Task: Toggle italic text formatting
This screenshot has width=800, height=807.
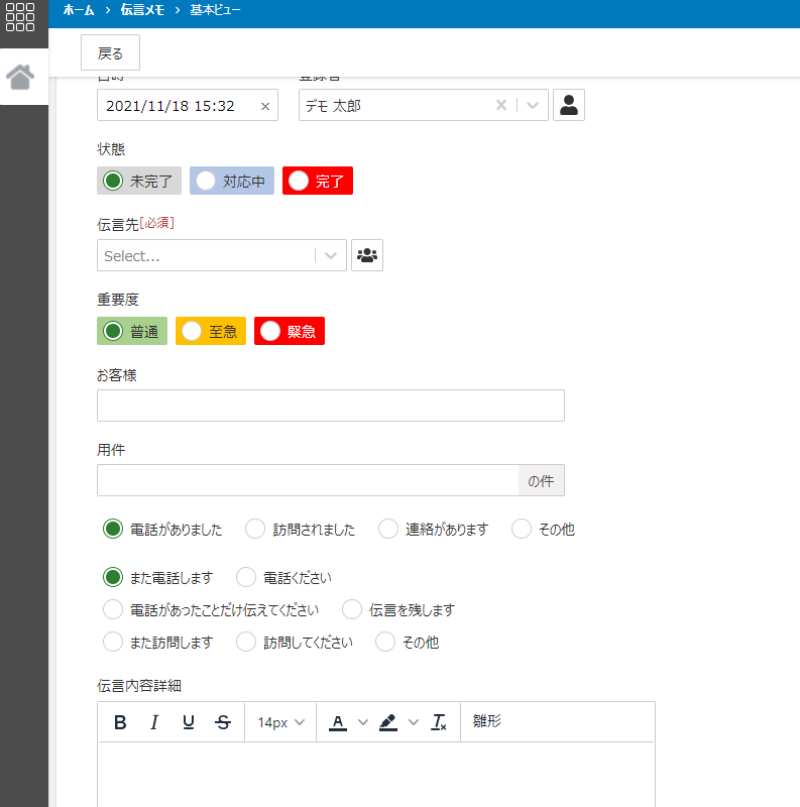Action: tap(154, 722)
